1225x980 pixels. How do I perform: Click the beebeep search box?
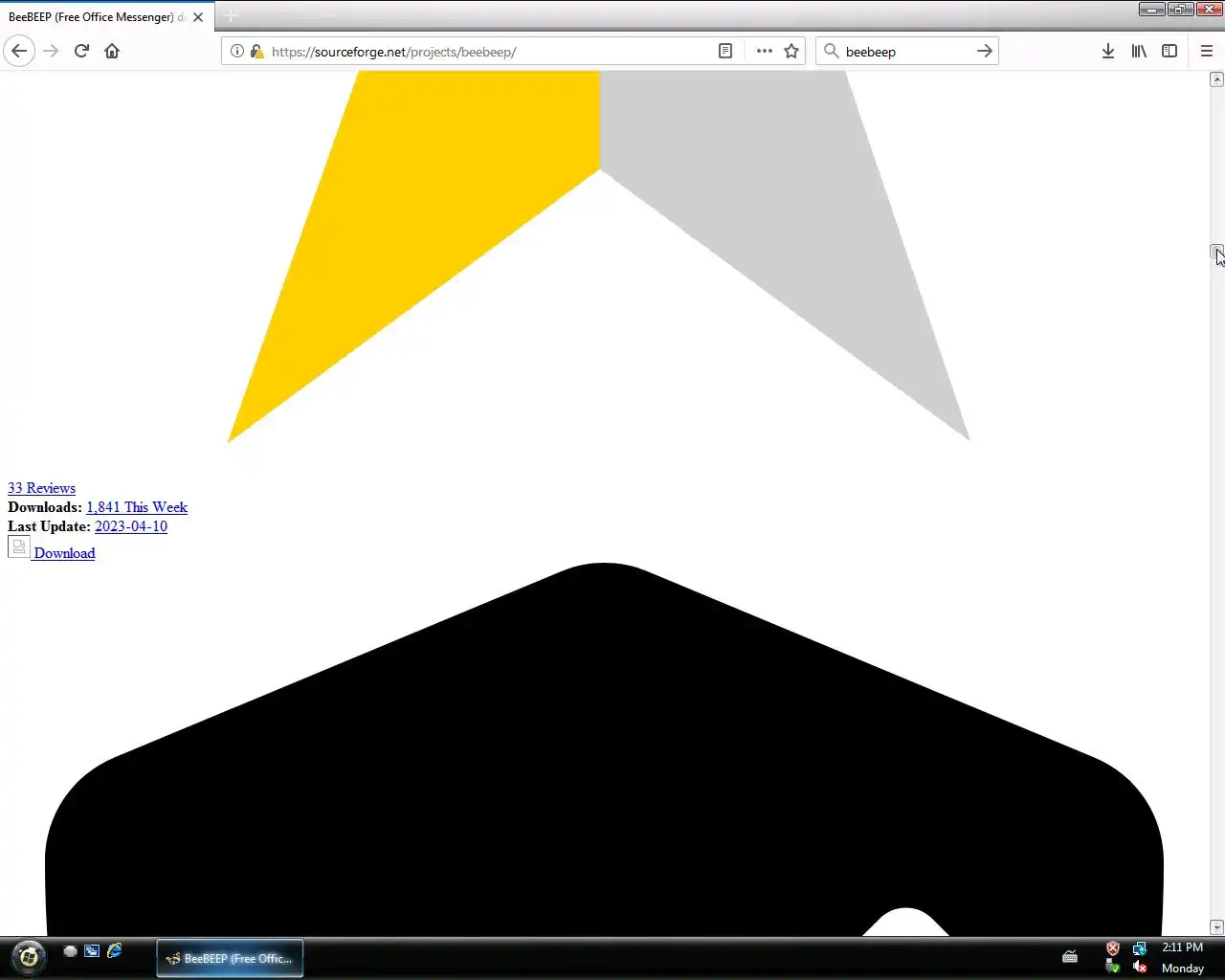(906, 51)
